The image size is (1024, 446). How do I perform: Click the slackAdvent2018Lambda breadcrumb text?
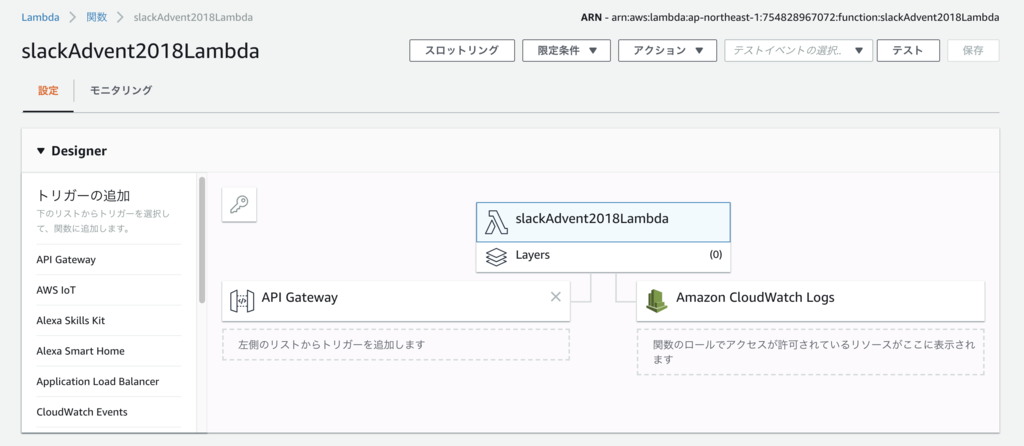193,17
